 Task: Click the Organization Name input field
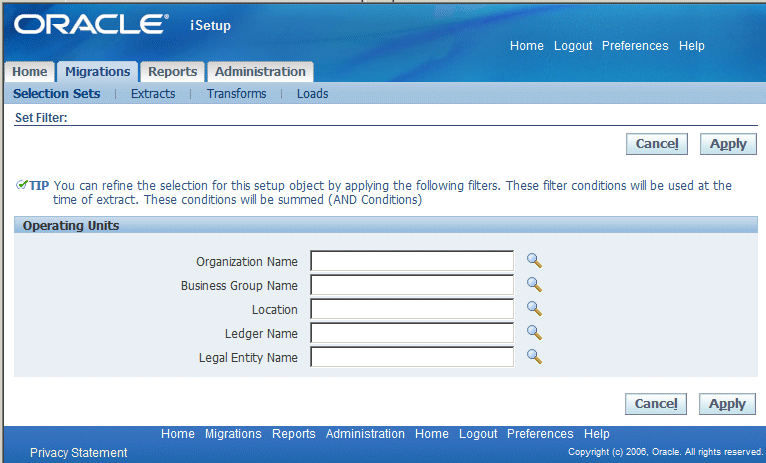click(x=412, y=261)
